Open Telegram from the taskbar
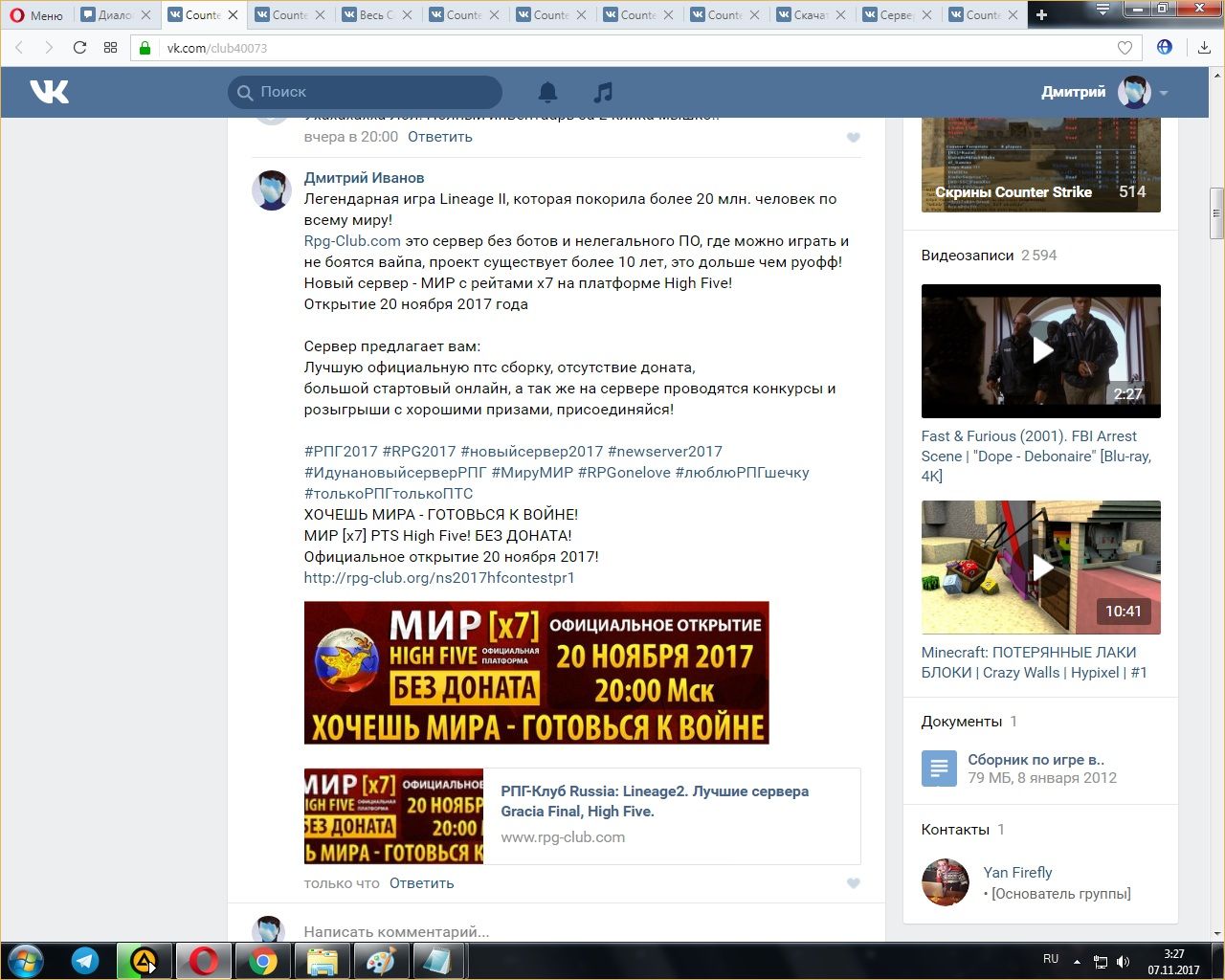1225x980 pixels. pos(85,961)
